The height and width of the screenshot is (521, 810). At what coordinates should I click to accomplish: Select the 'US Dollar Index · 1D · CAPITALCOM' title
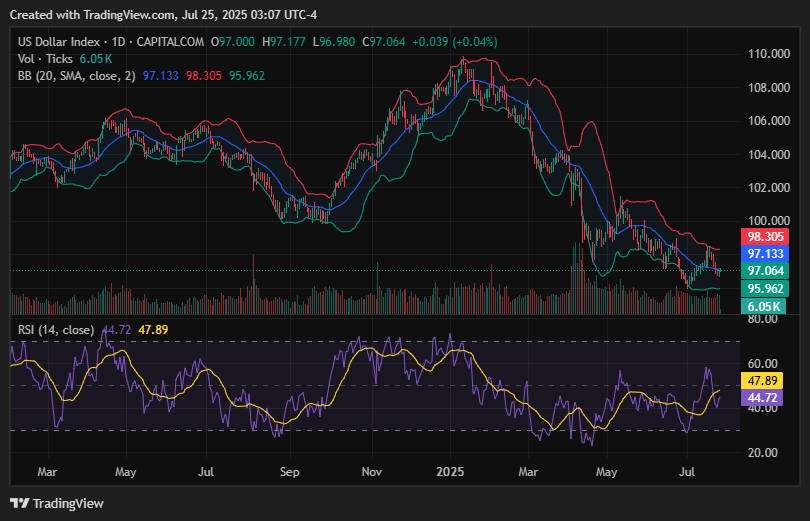point(111,42)
